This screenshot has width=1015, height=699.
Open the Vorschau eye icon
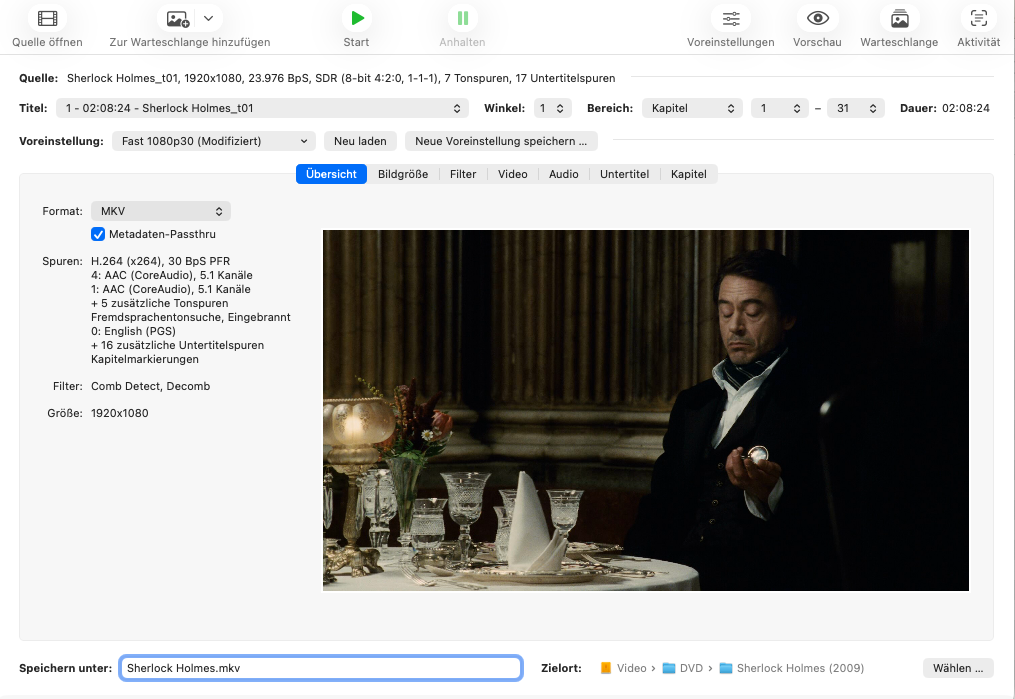(x=818, y=19)
